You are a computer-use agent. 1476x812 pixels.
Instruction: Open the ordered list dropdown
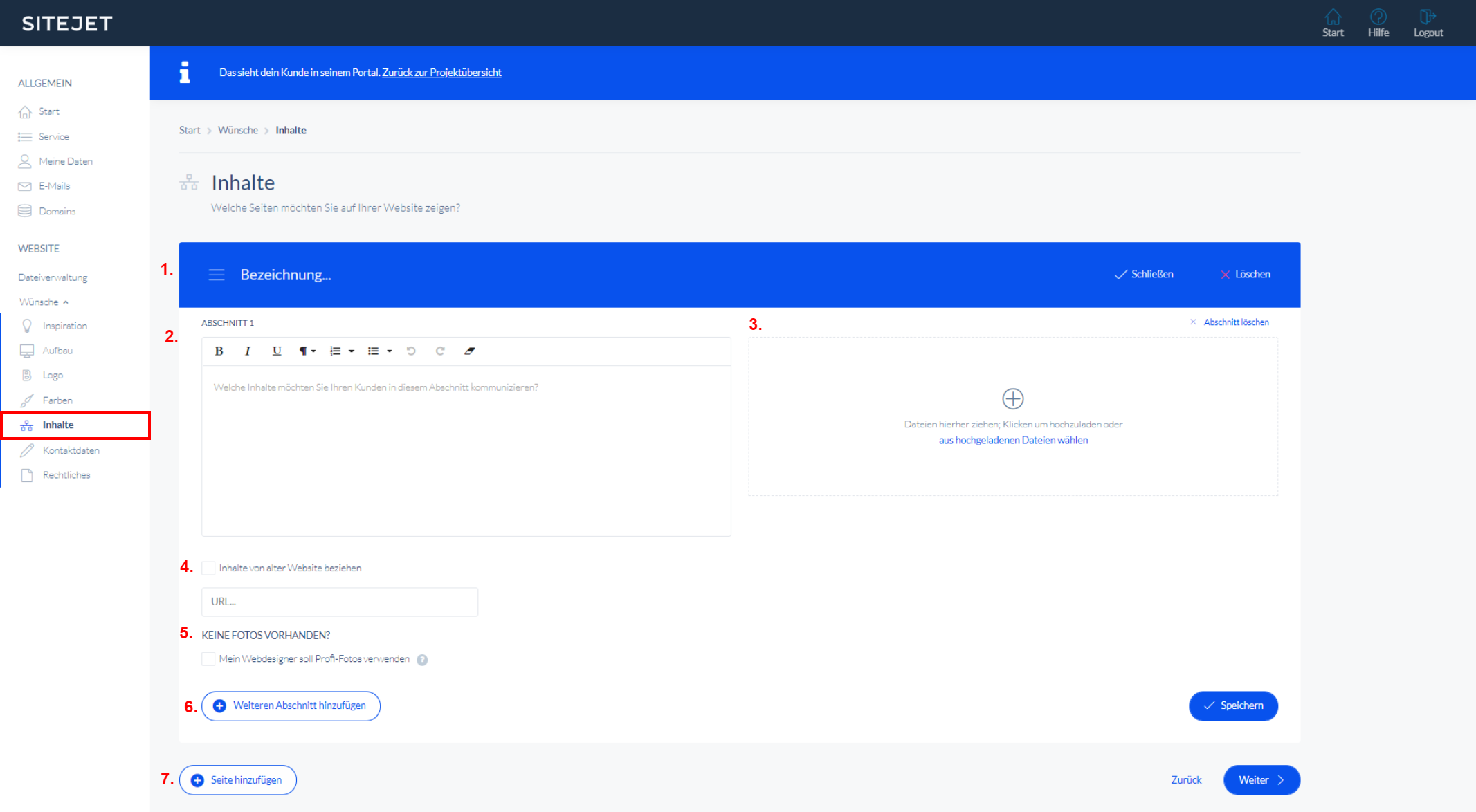click(342, 351)
